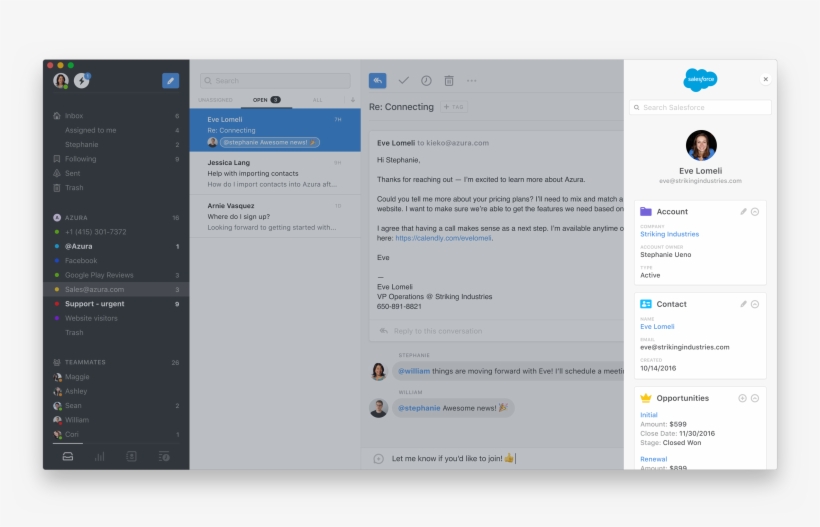820x527 pixels.
Task: Click the plus icon beside message composer
Action: 379,459
